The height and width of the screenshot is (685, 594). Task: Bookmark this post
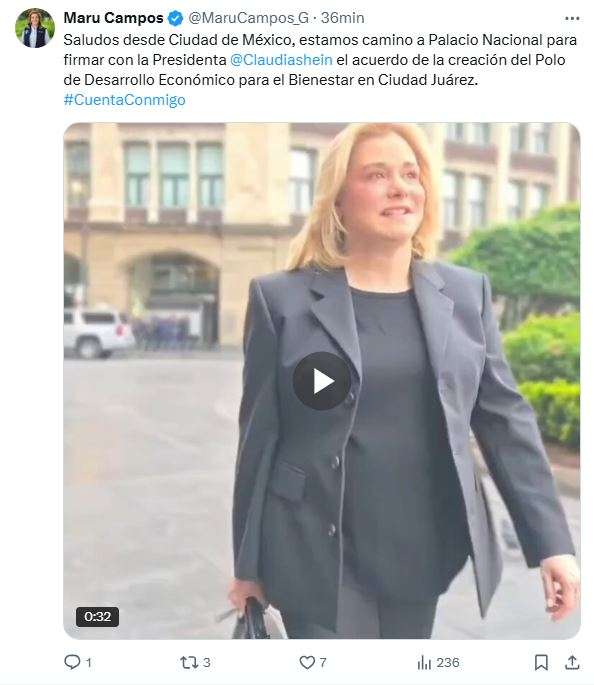(541, 662)
